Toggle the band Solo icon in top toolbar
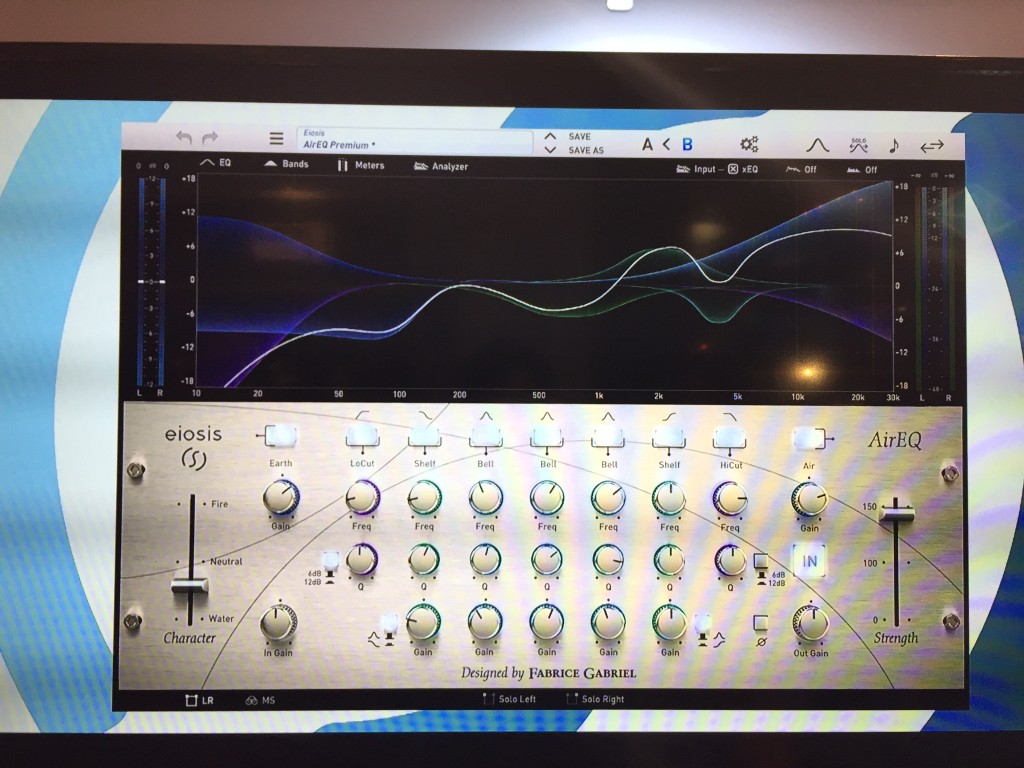Viewport: 1024px width, 768px height. pos(858,146)
